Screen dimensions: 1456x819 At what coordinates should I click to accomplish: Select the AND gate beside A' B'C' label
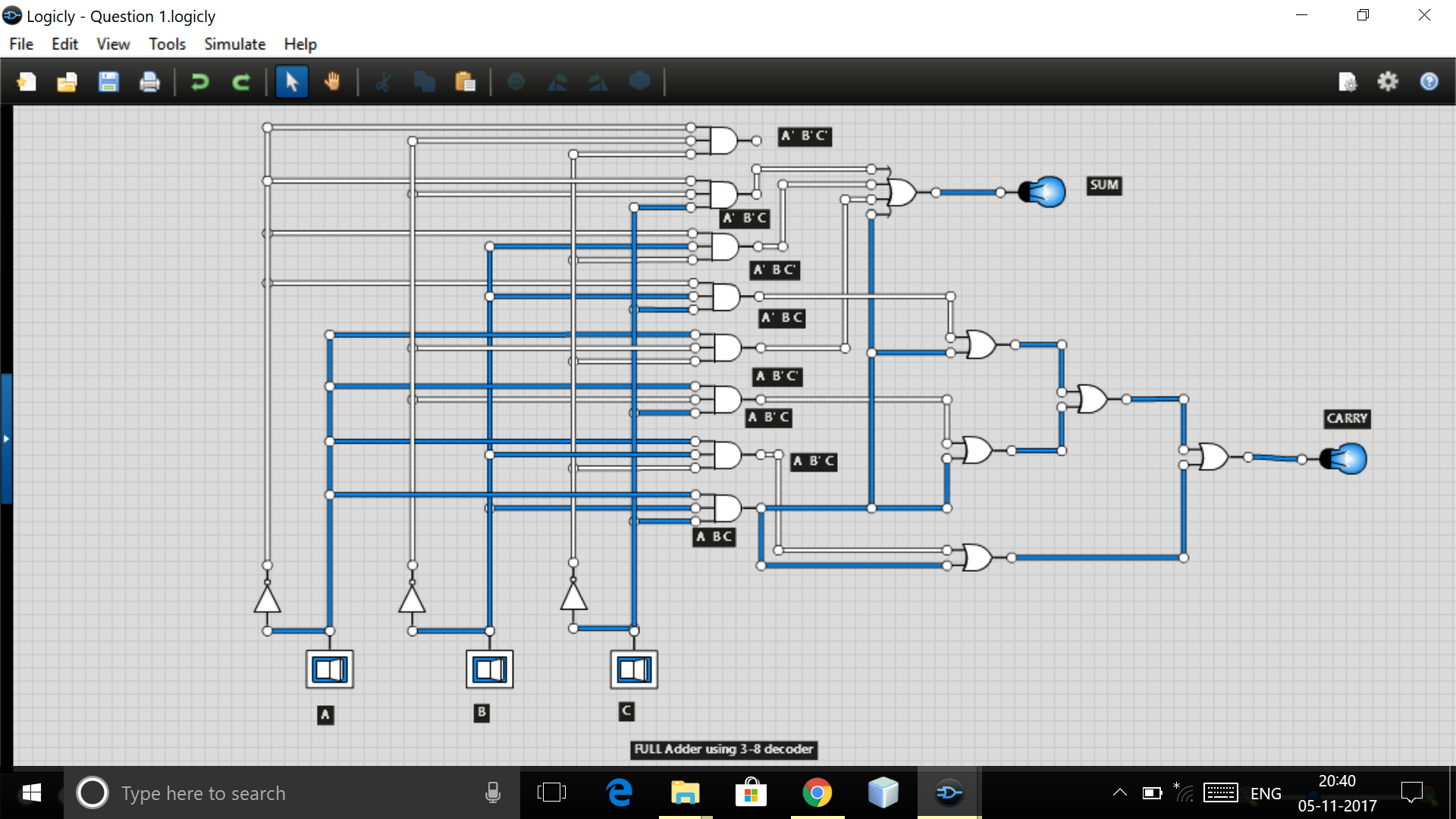tap(723, 140)
